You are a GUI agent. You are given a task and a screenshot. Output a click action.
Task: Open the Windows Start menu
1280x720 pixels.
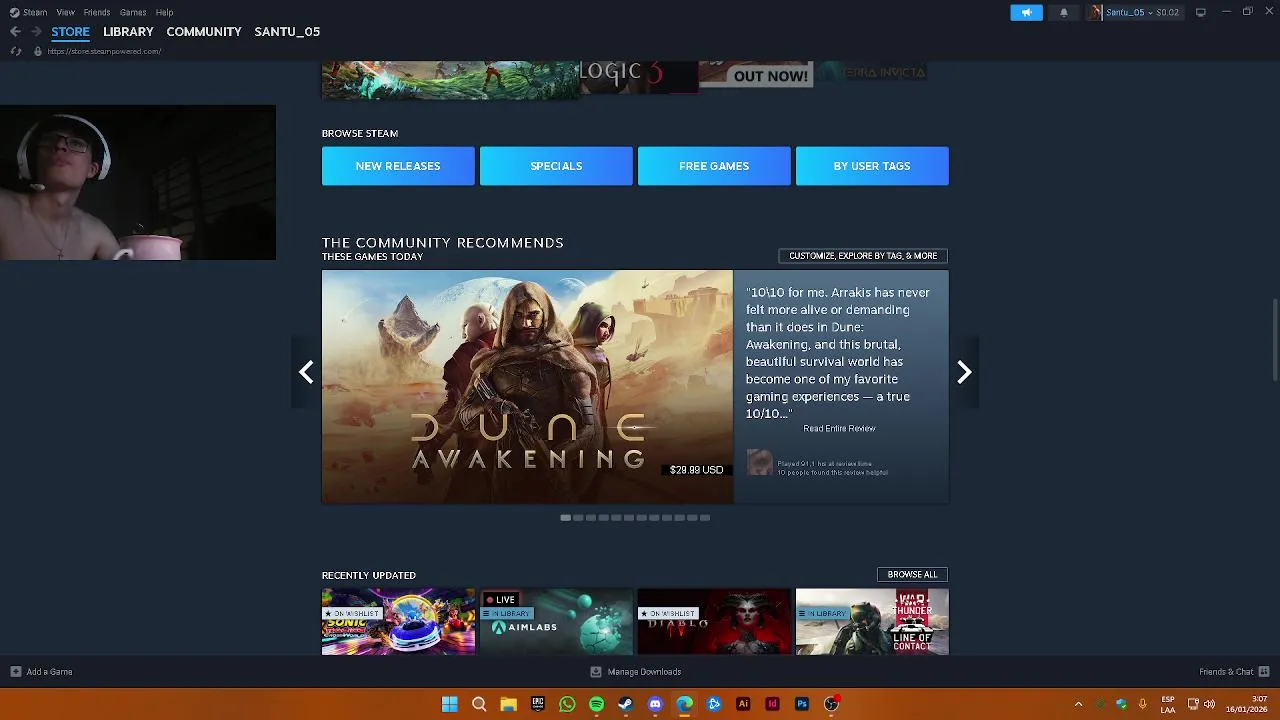[450, 704]
